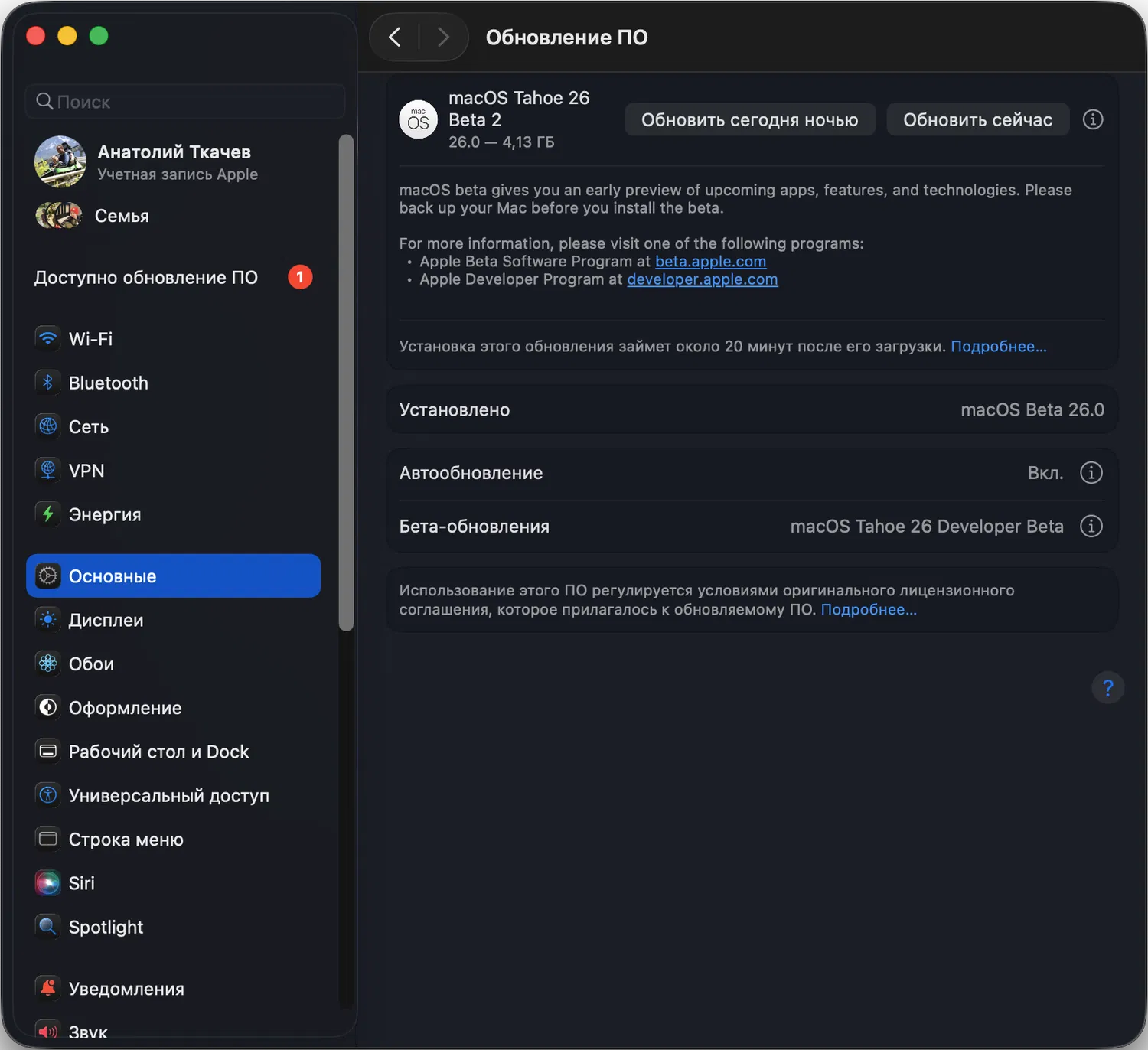Click the sidebar scrollbar thumb
The image size is (1148, 1050).
346,383
